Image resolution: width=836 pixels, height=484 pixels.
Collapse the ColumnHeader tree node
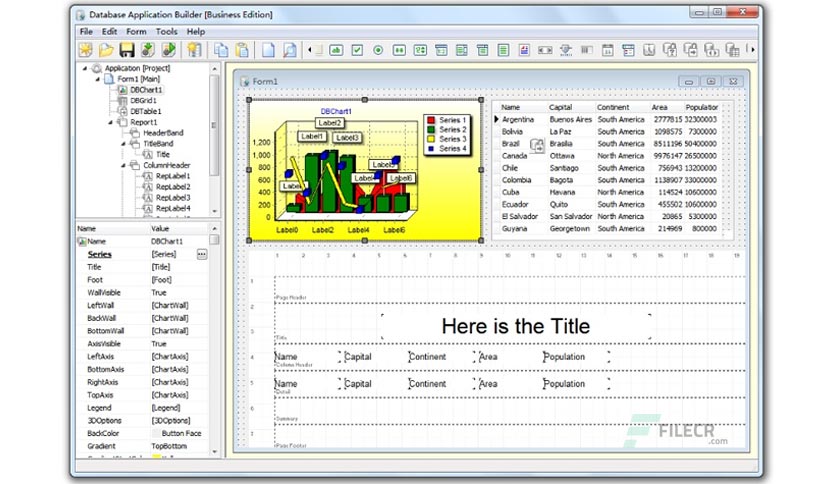[124, 165]
